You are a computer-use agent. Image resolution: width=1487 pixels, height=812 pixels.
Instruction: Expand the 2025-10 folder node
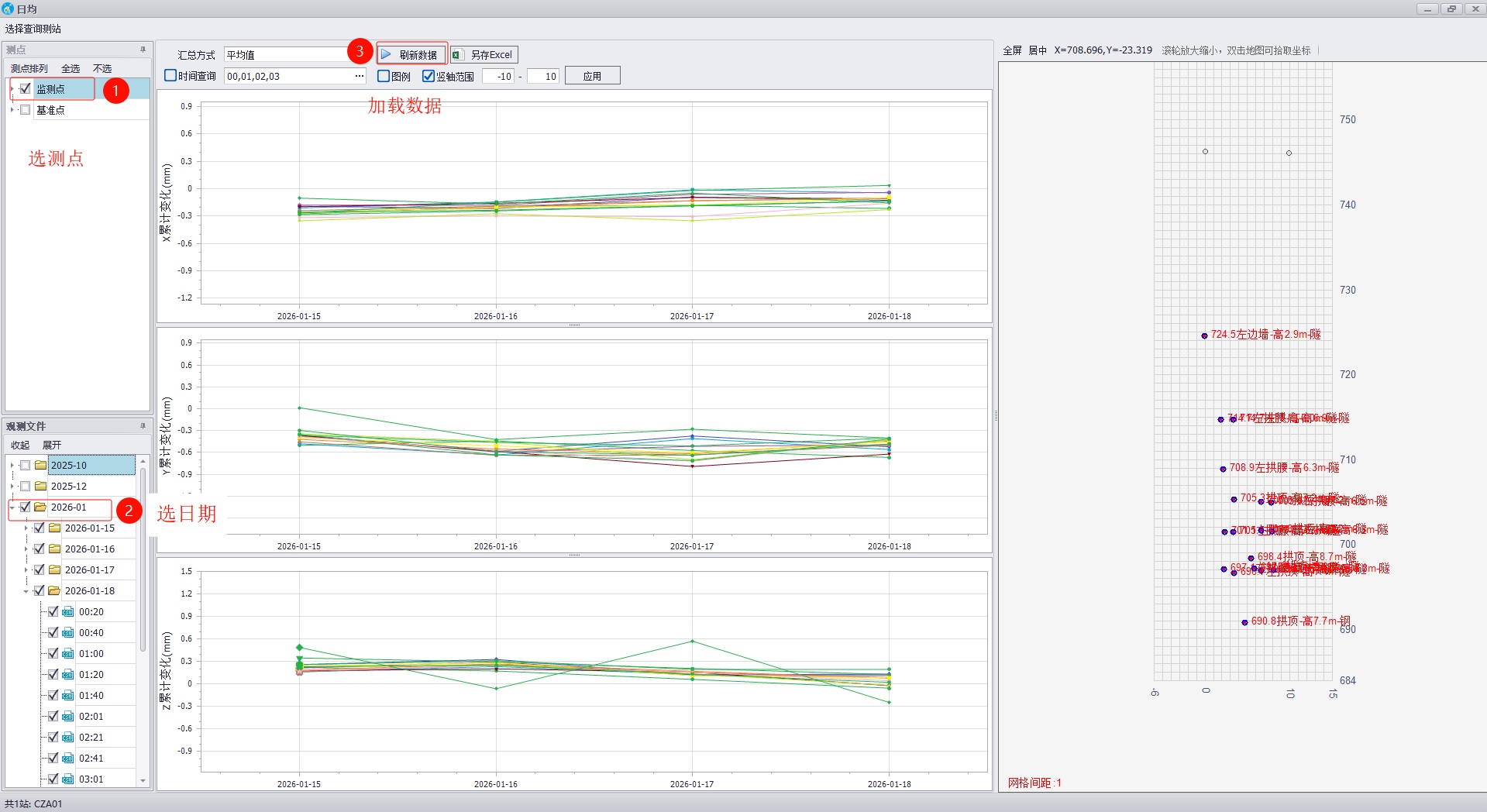[x=12, y=466]
